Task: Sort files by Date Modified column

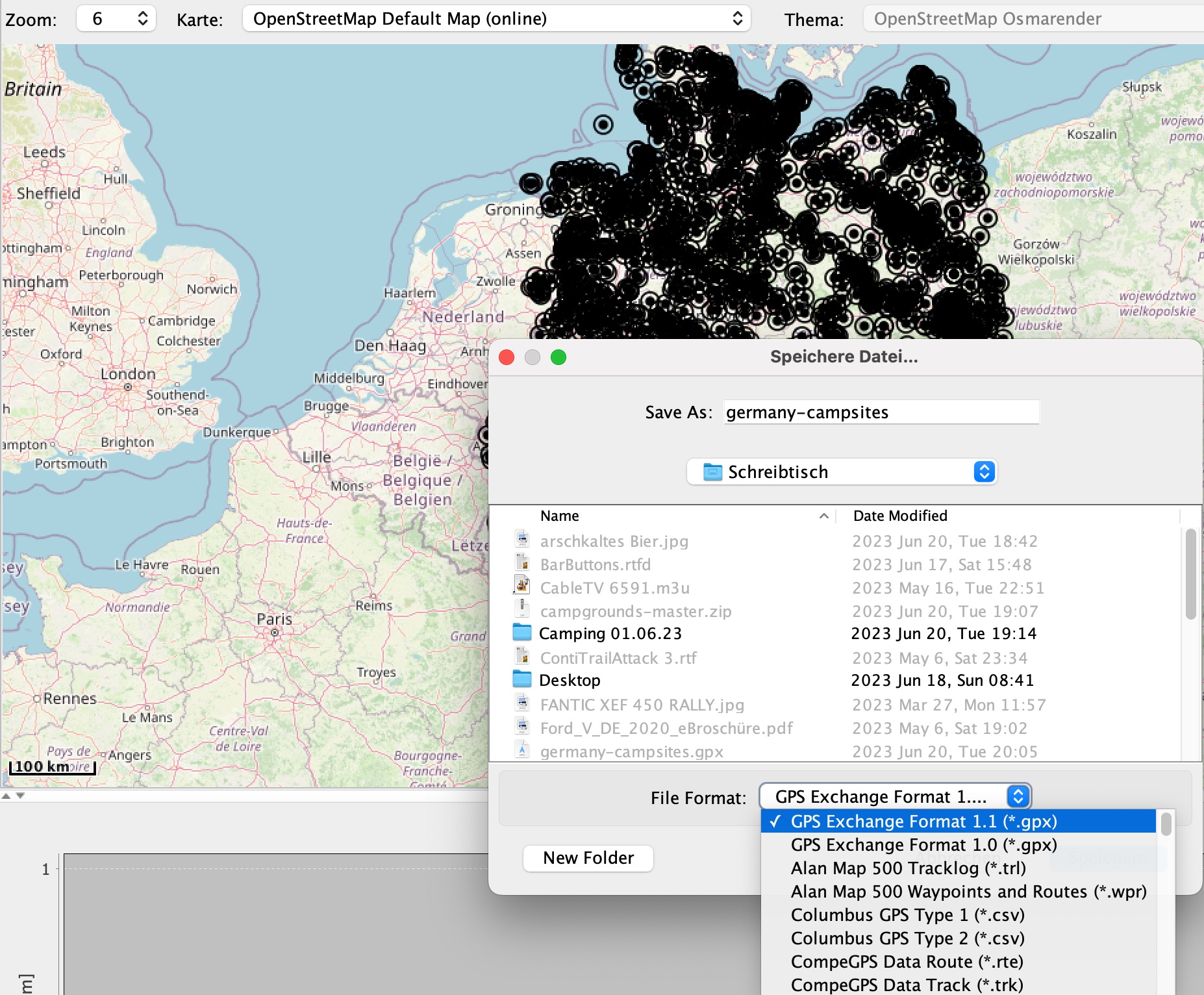Action: (899, 516)
